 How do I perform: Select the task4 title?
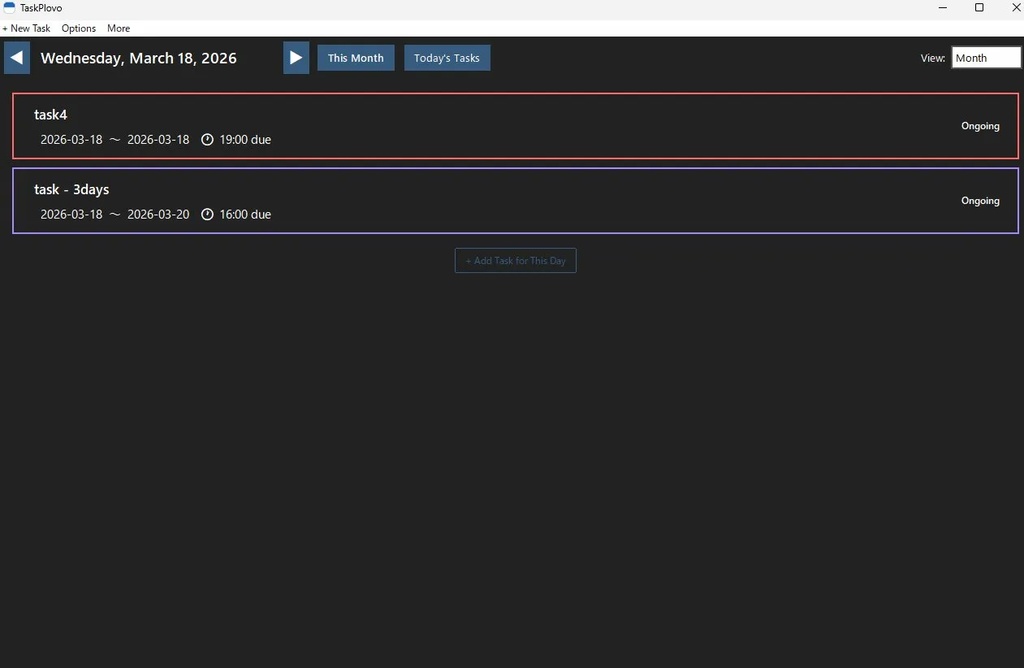(50, 114)
